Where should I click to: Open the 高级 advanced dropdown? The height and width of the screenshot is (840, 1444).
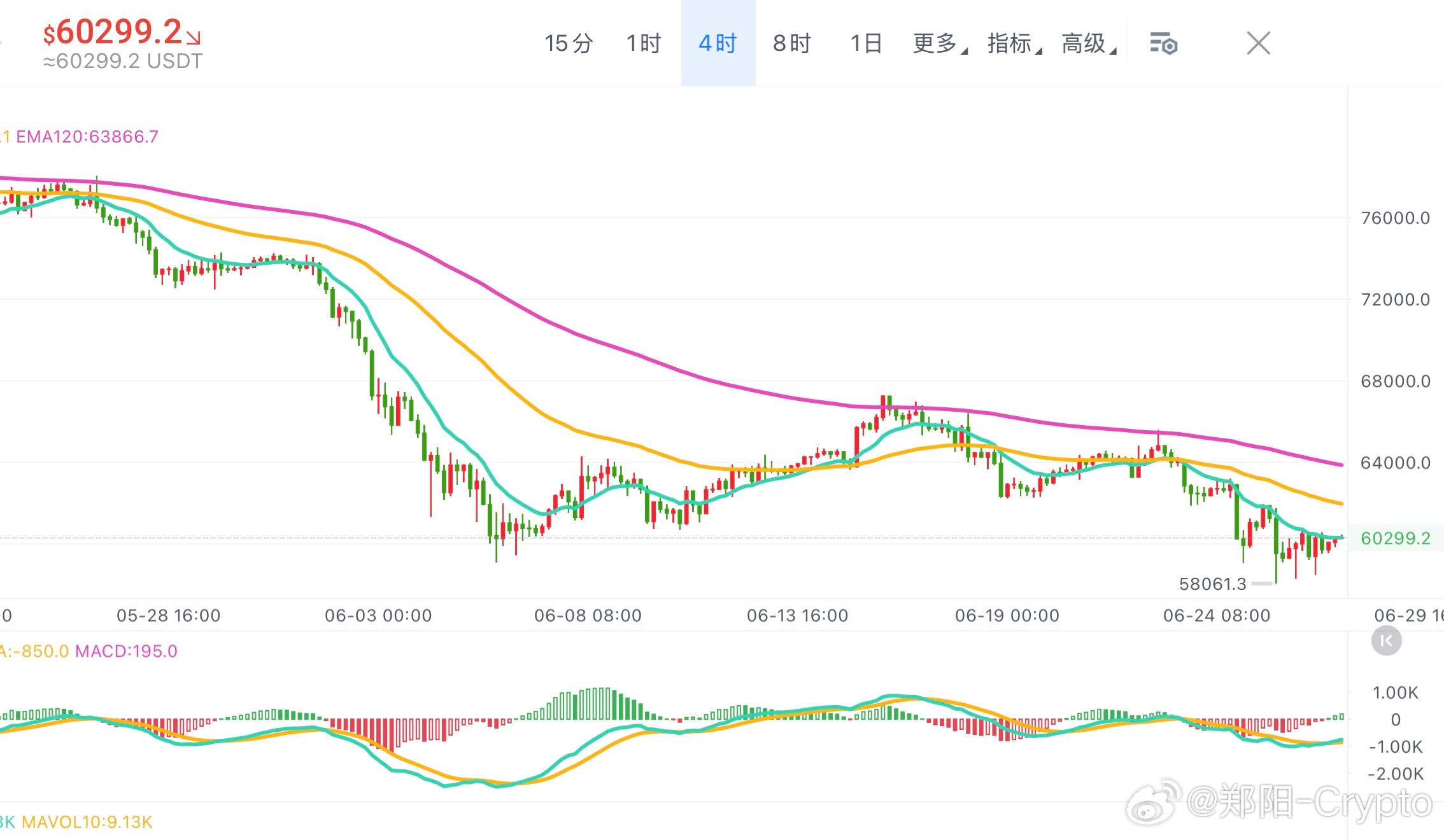1089,43
